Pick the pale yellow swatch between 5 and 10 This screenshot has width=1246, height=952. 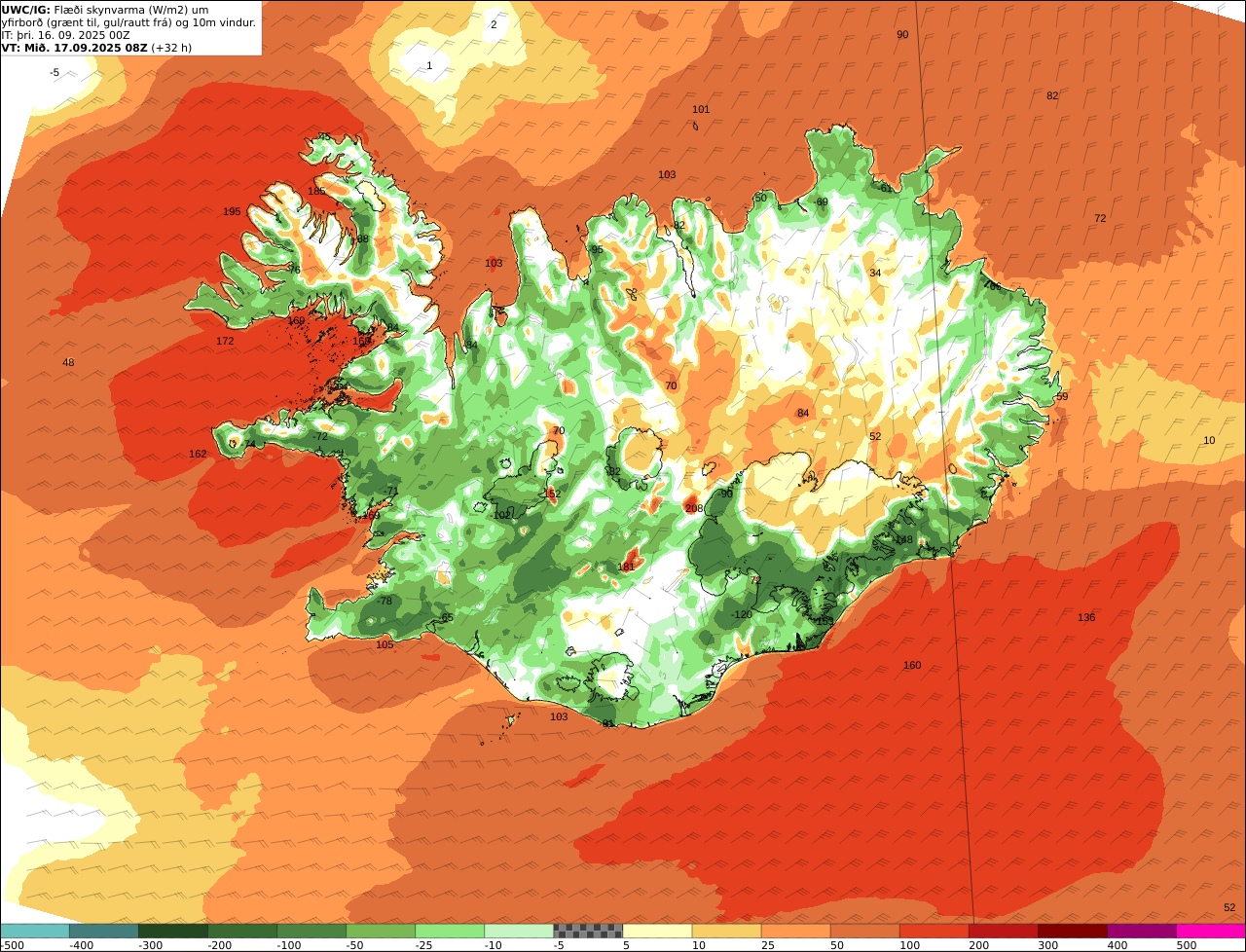[x=657, y=931]
